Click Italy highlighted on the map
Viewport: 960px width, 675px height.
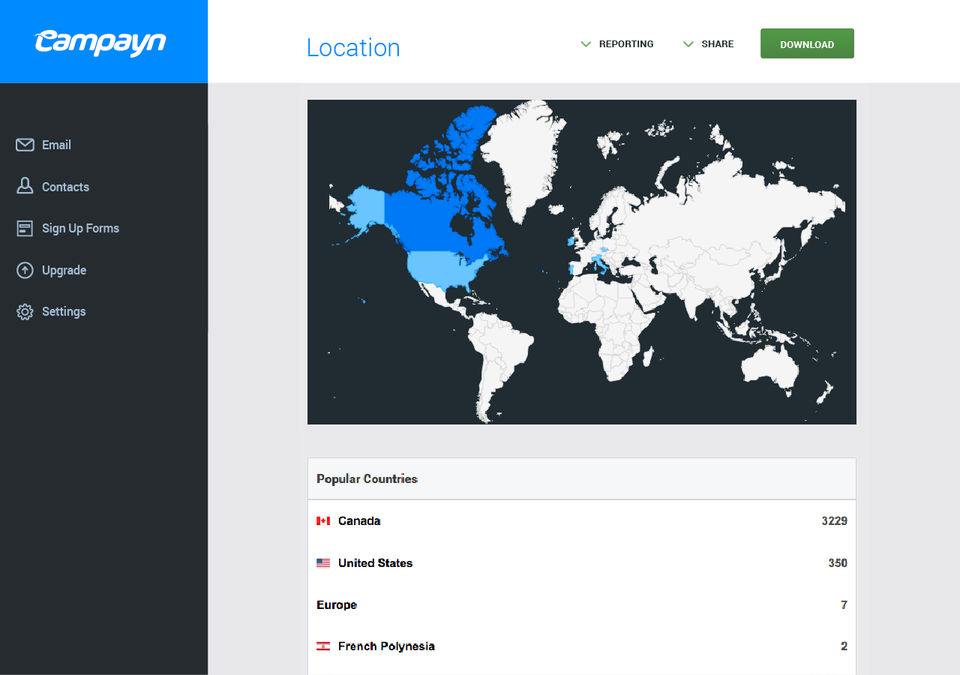click(601, 263)
